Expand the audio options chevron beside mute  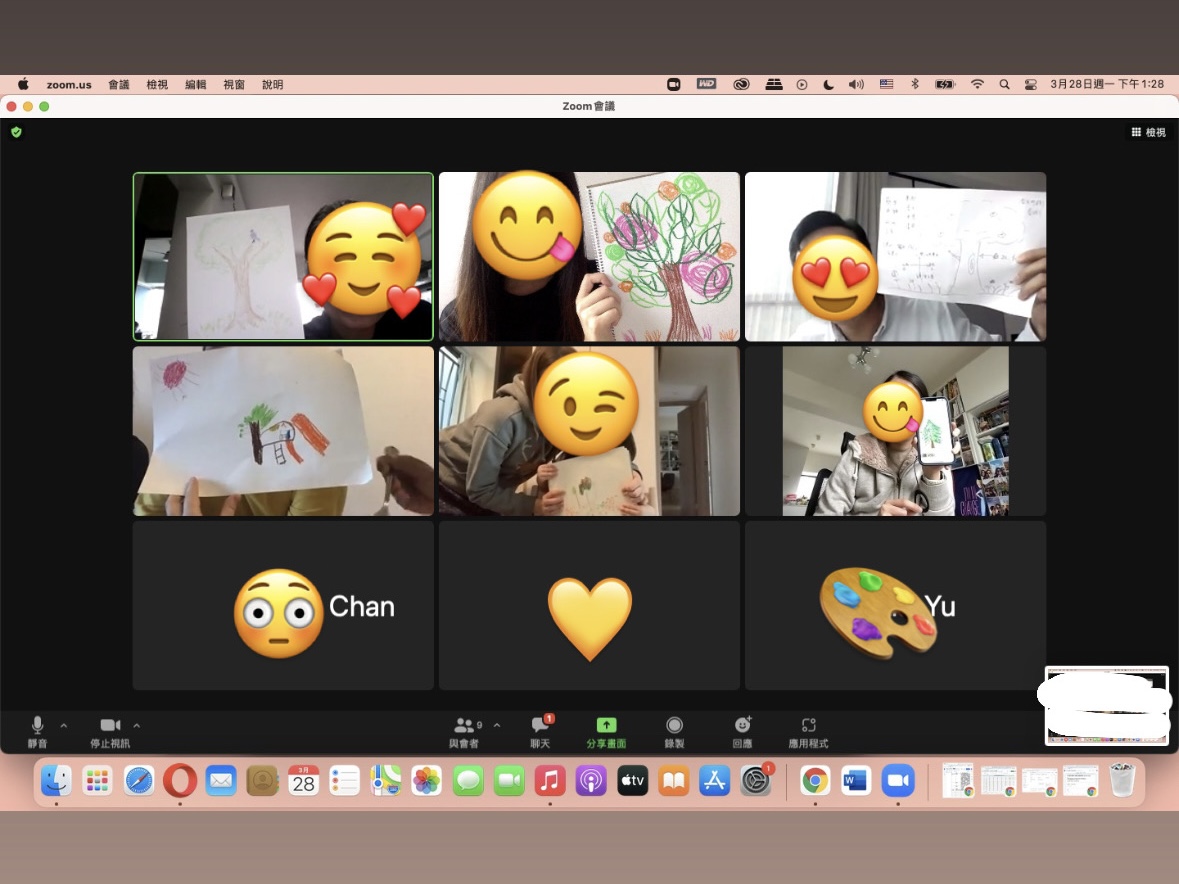[x=64, y=725]
